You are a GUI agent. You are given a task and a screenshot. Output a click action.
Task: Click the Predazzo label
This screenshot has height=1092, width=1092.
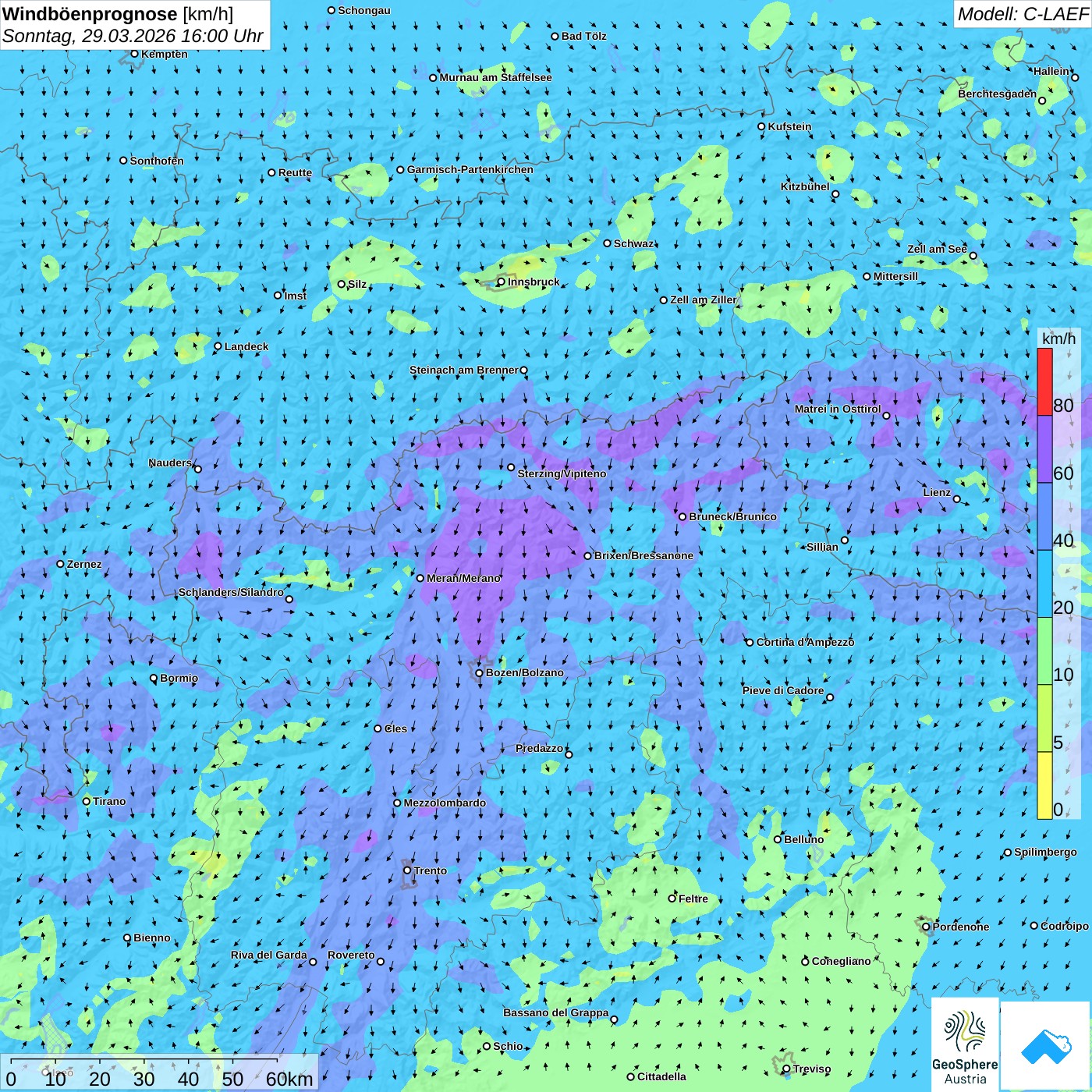(x=539, y=748)
